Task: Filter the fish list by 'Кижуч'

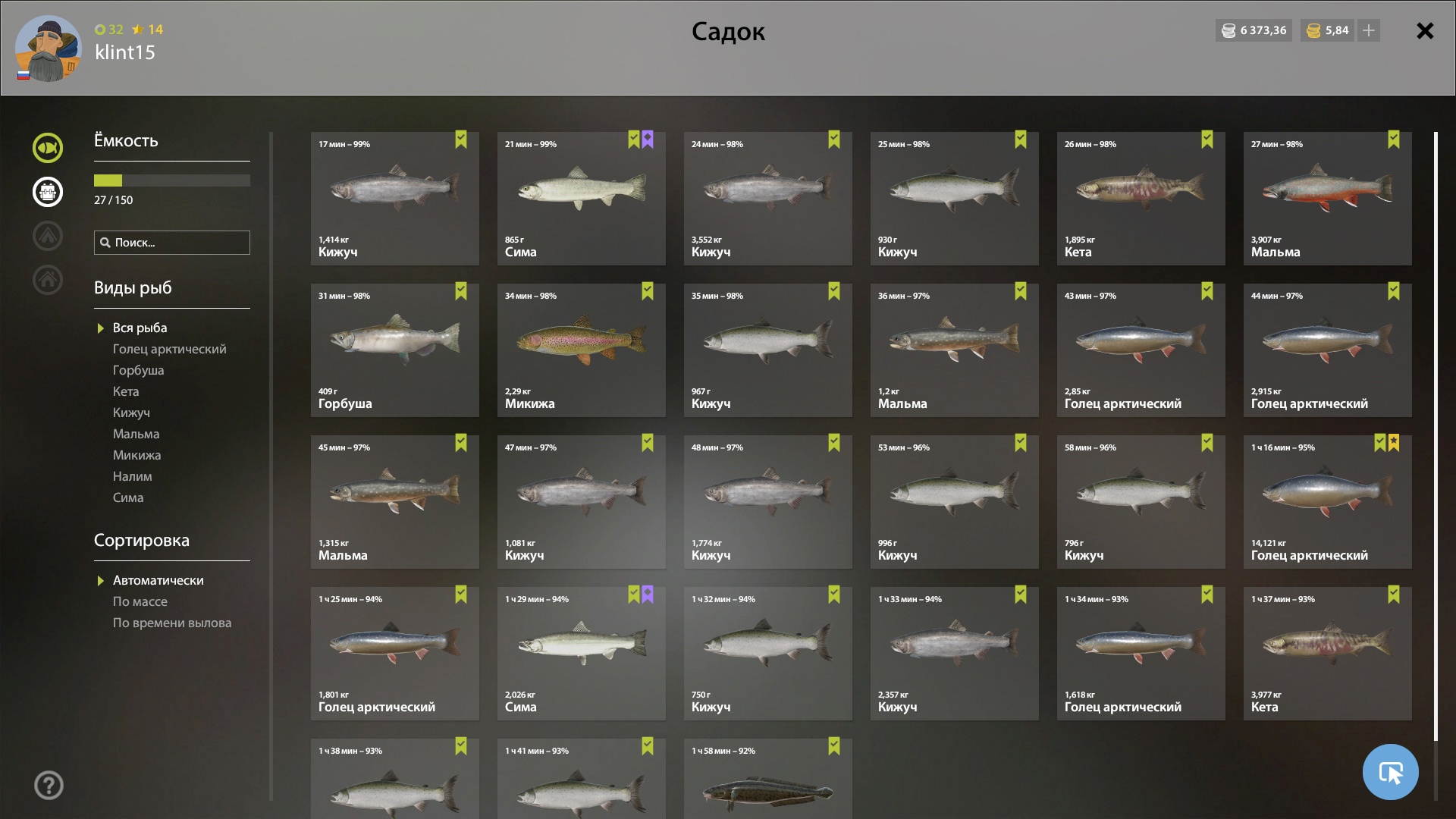Action: pos(131,413)
